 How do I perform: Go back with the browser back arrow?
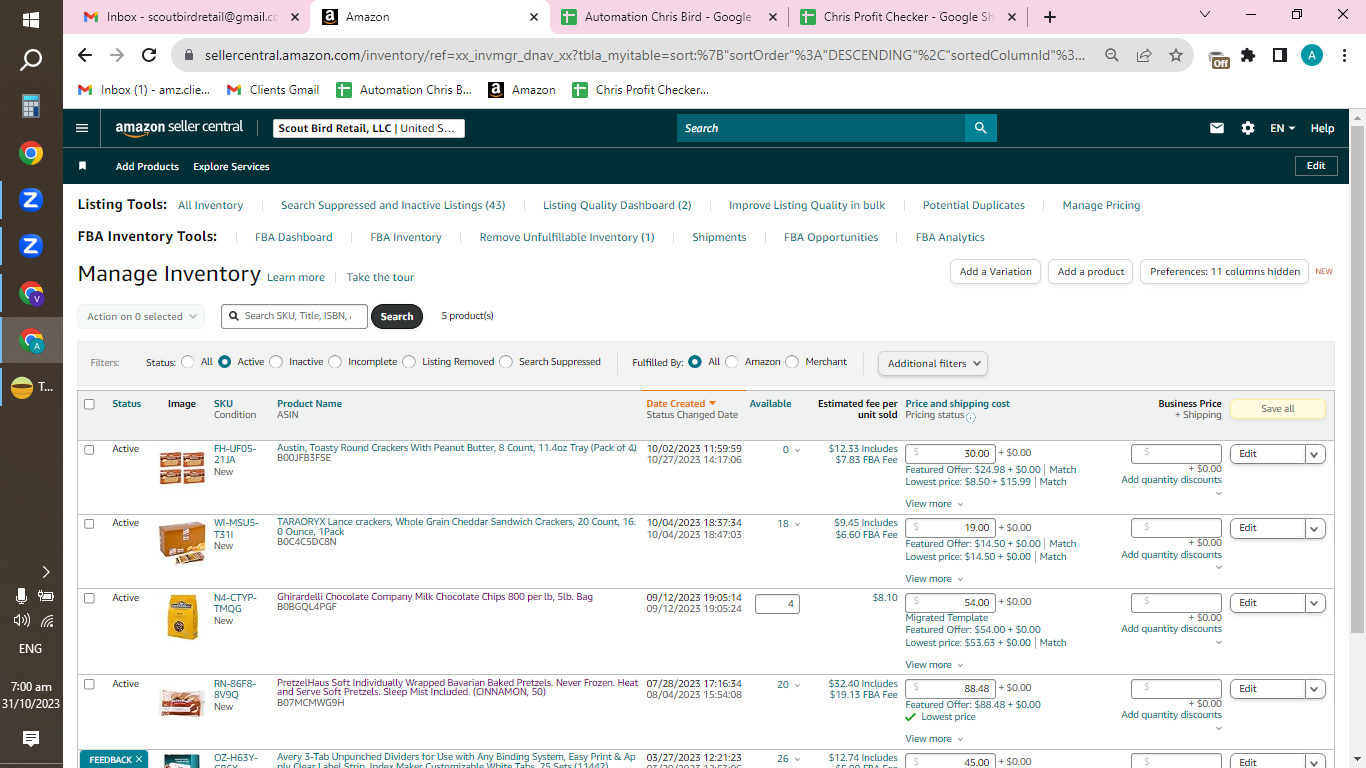85,56
